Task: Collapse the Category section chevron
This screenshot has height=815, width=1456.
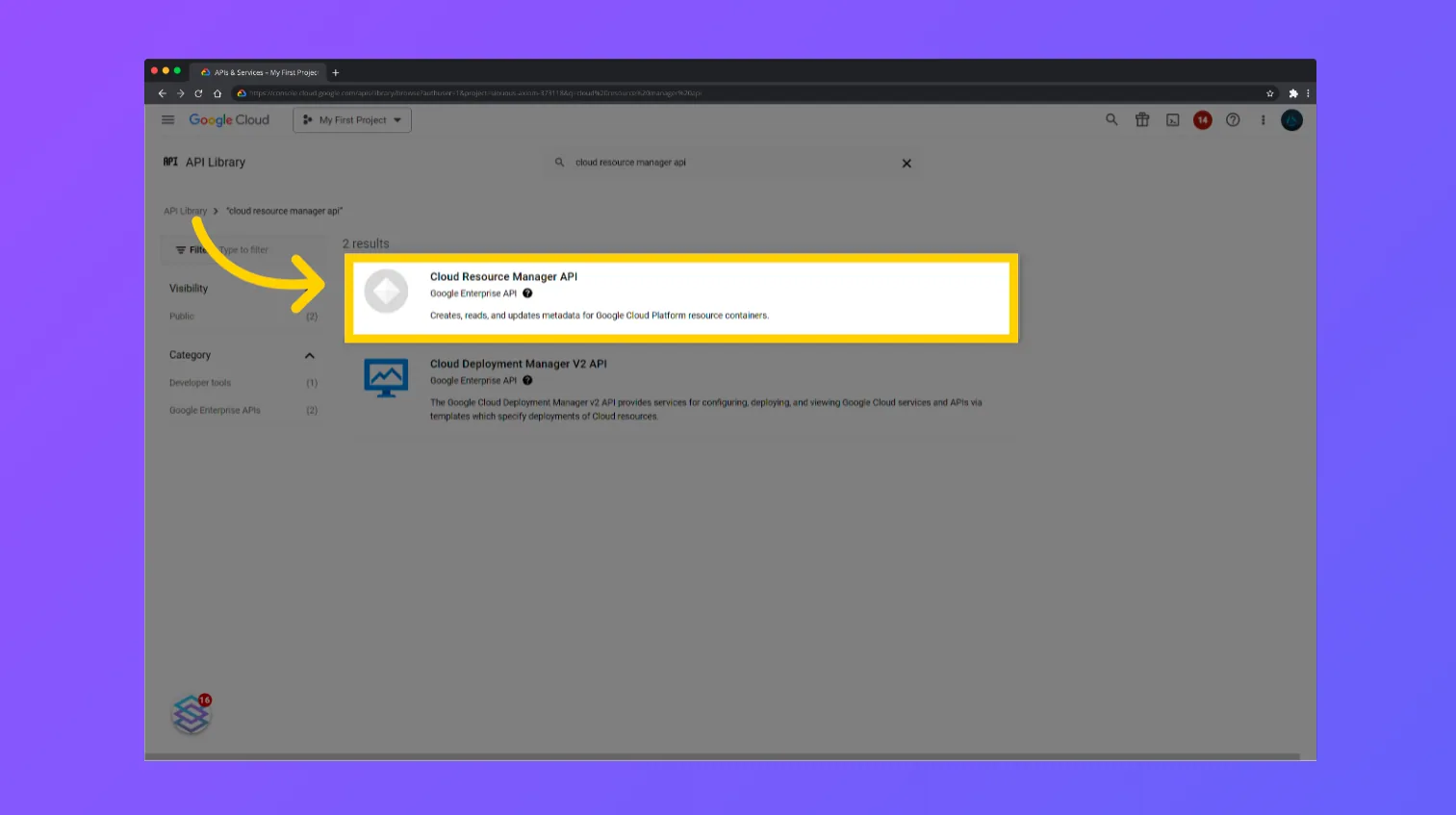Action: coord(310,356)
